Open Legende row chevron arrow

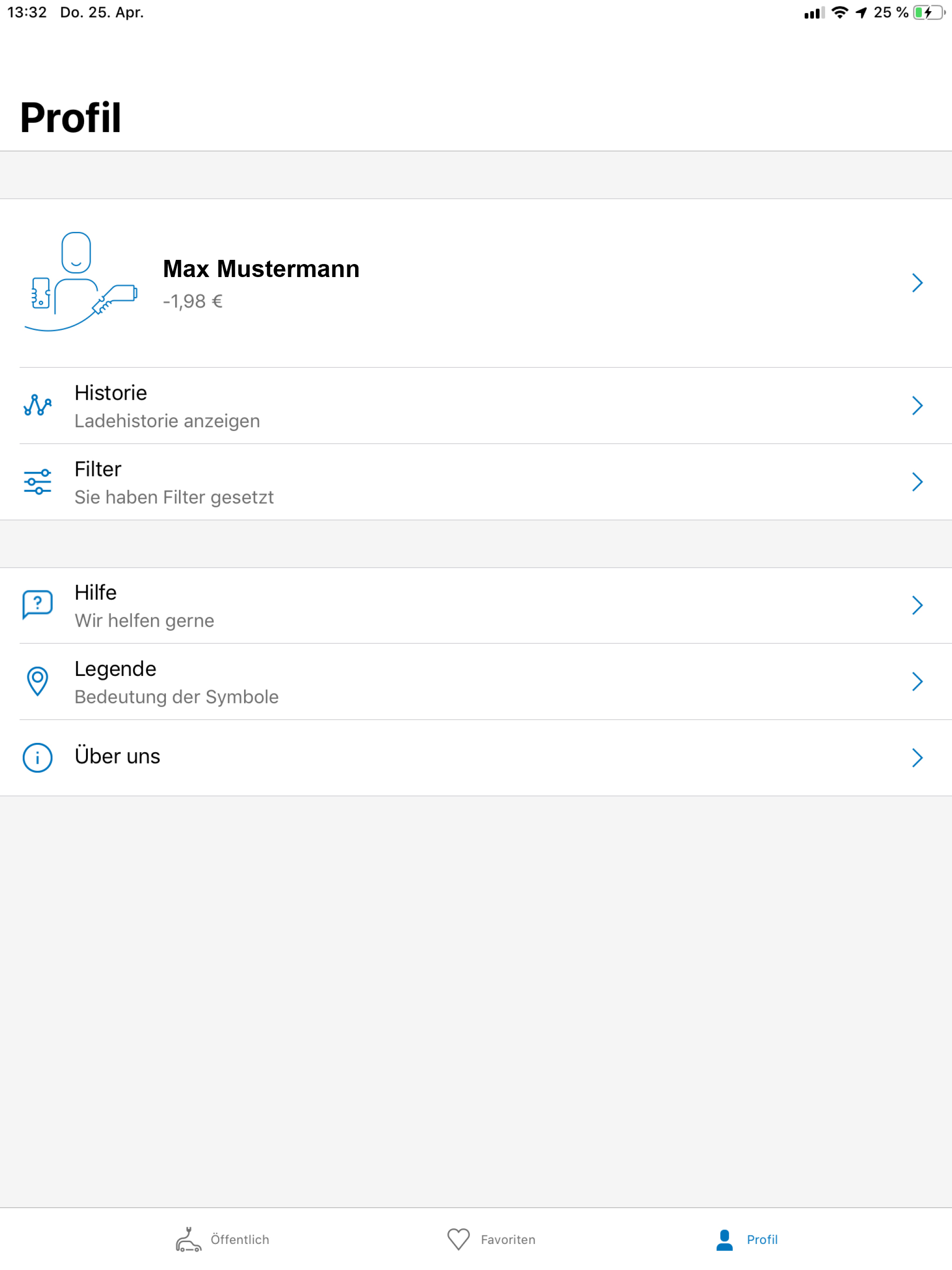click(x=917, y=681)
